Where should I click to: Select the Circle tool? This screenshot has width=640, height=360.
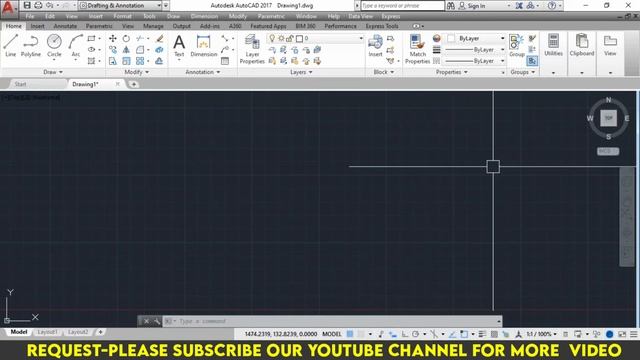[x=54, y=46]
